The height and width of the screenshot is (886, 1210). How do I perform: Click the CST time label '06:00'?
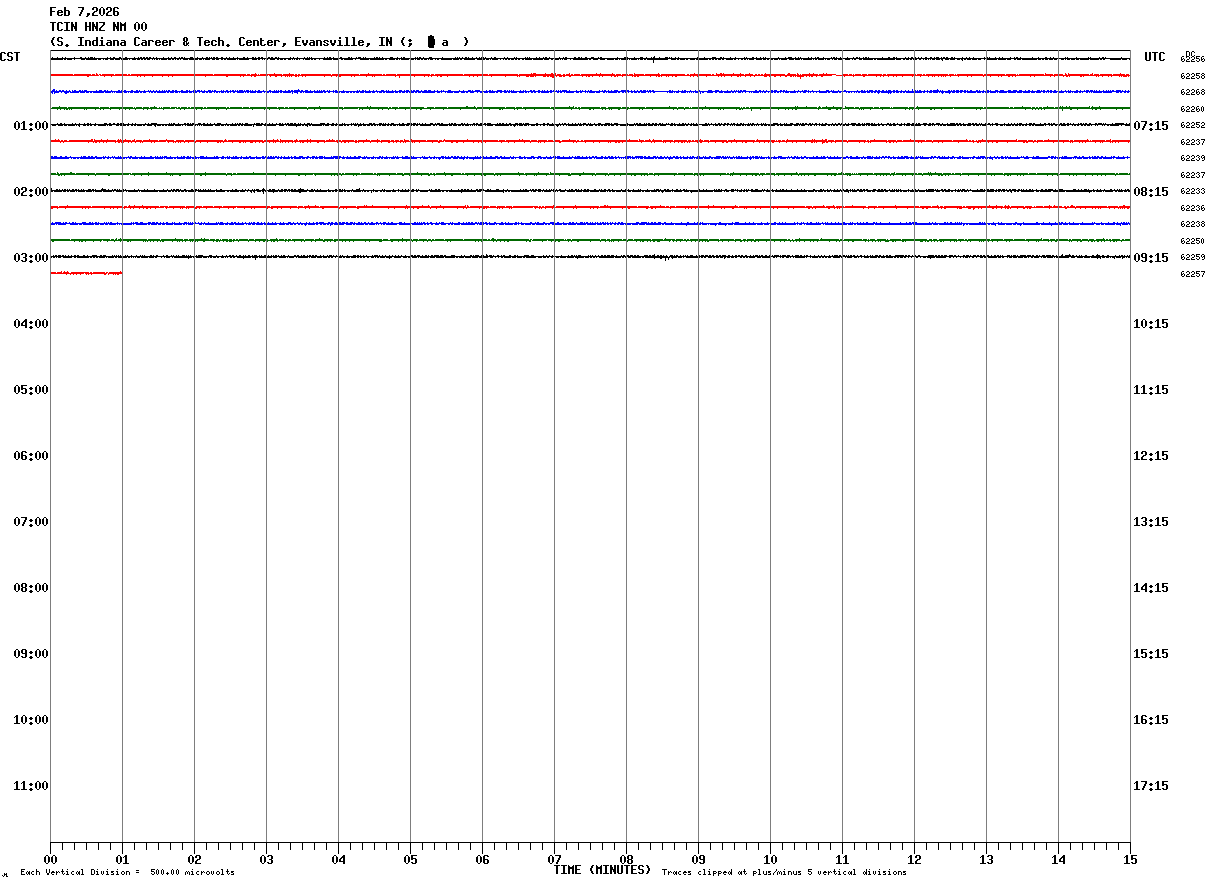pyautogui.click(x=31, y=456)
